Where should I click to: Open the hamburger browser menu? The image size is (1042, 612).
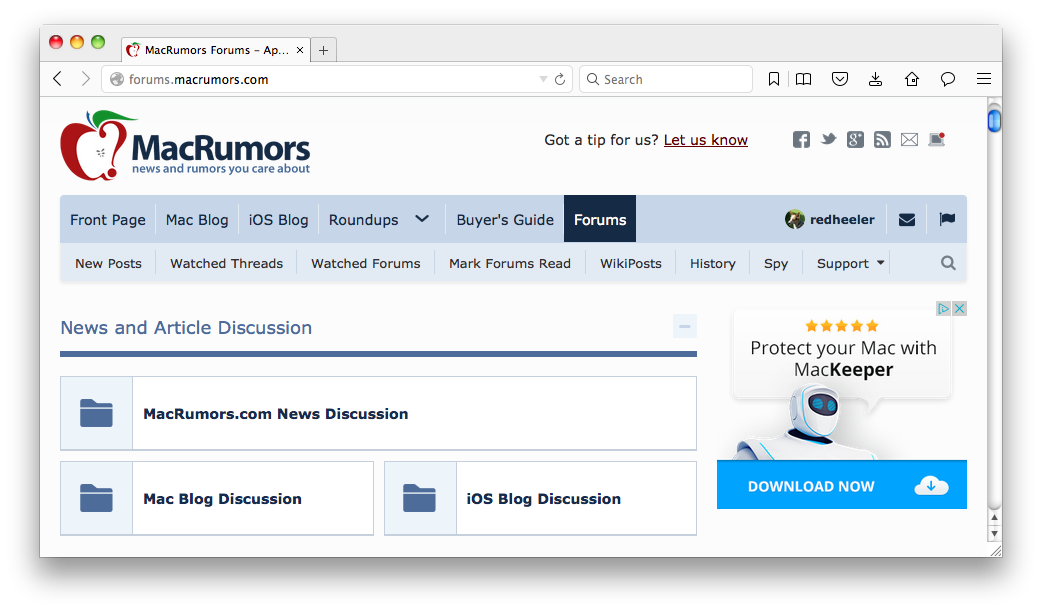click(x=984, y=79)
